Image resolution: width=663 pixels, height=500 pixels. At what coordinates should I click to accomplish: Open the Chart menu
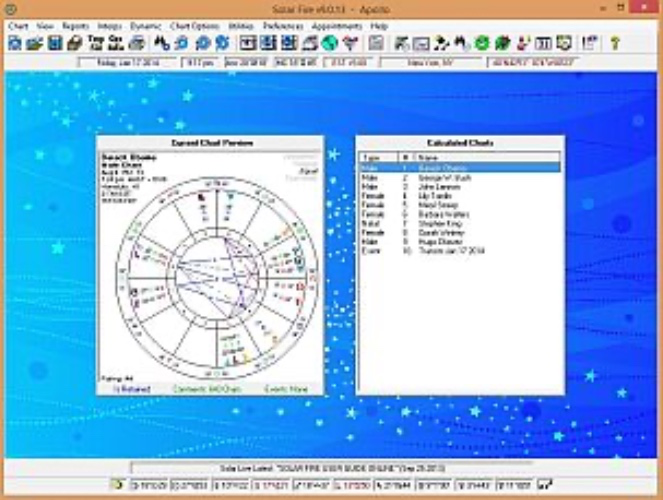tap(17, 24)
